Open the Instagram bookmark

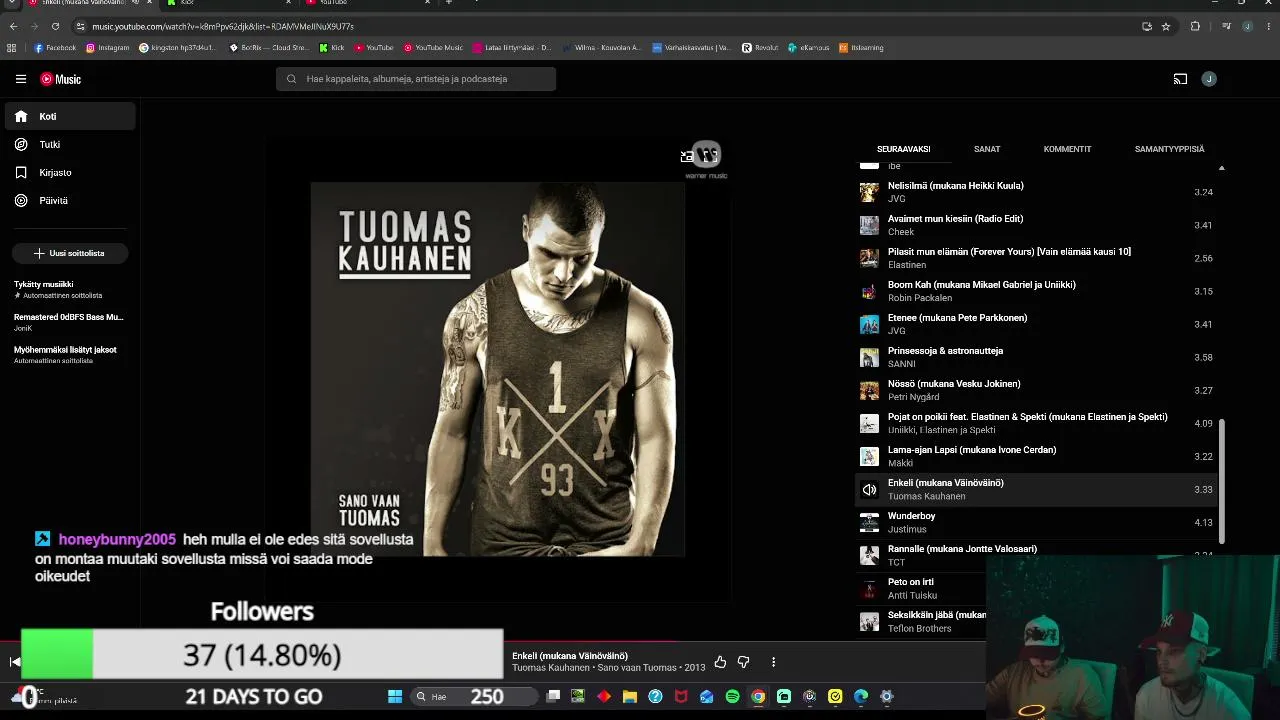point(108,47)
